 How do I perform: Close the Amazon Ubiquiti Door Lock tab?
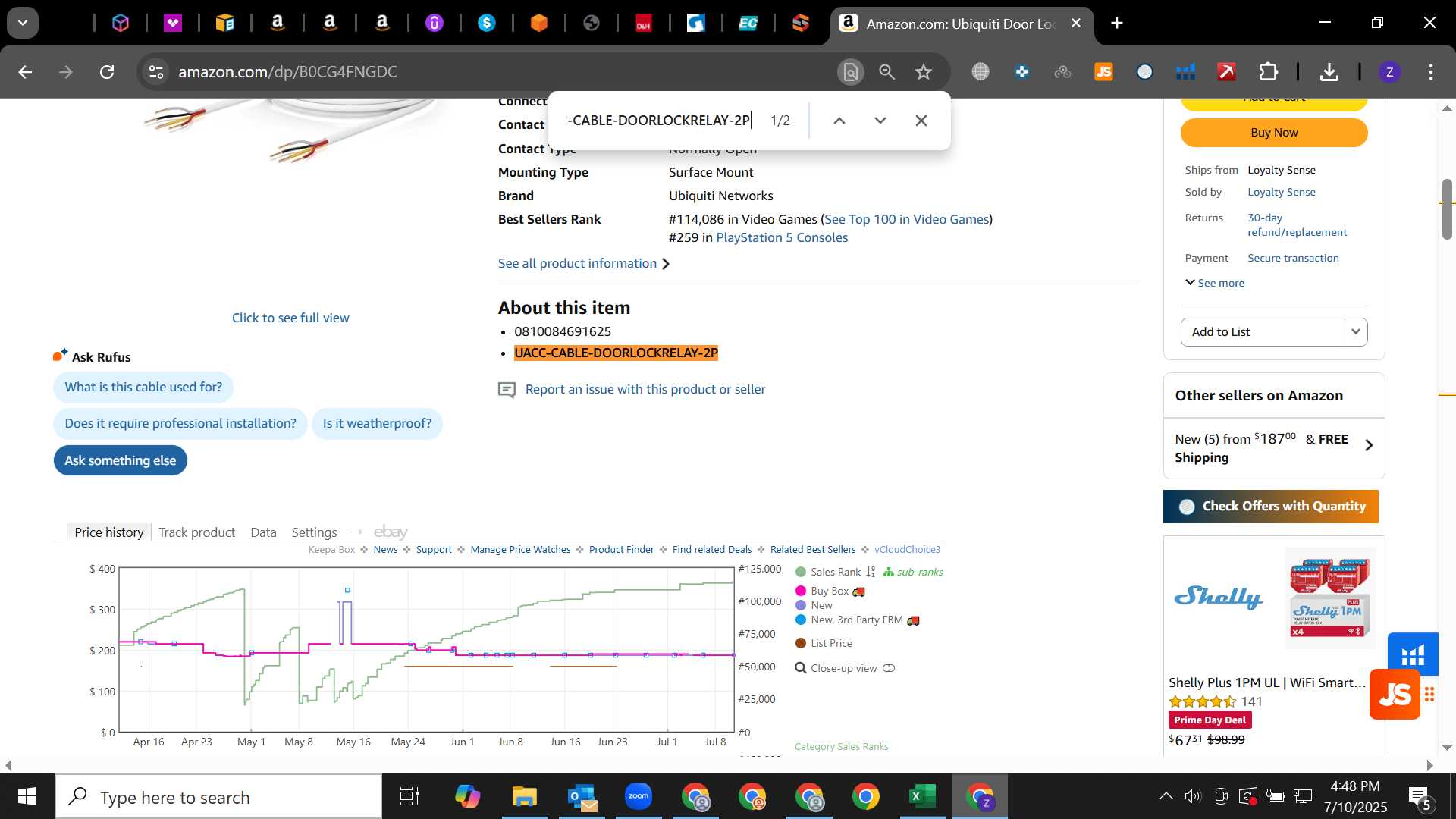pos(1075,24)
